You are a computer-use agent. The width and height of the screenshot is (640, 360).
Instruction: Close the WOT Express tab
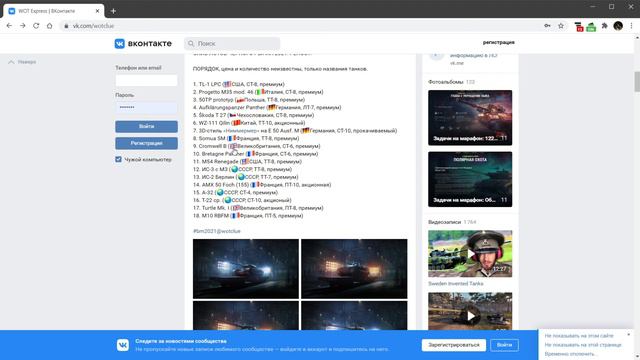coord(97,11)
